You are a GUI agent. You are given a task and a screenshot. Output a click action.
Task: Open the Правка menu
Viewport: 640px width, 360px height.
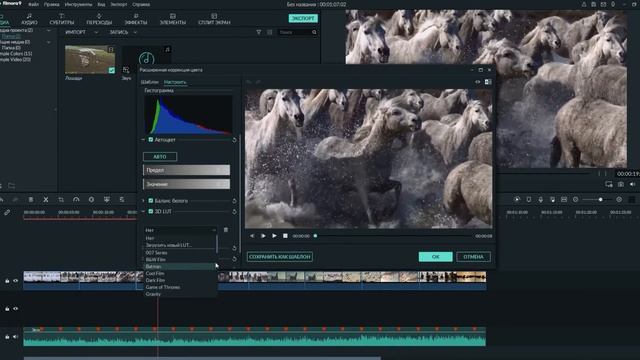click(51, 4)
